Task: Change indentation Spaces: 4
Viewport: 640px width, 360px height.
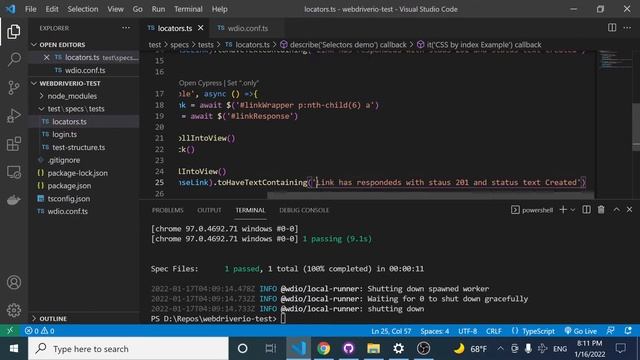Action: (435, 331)
